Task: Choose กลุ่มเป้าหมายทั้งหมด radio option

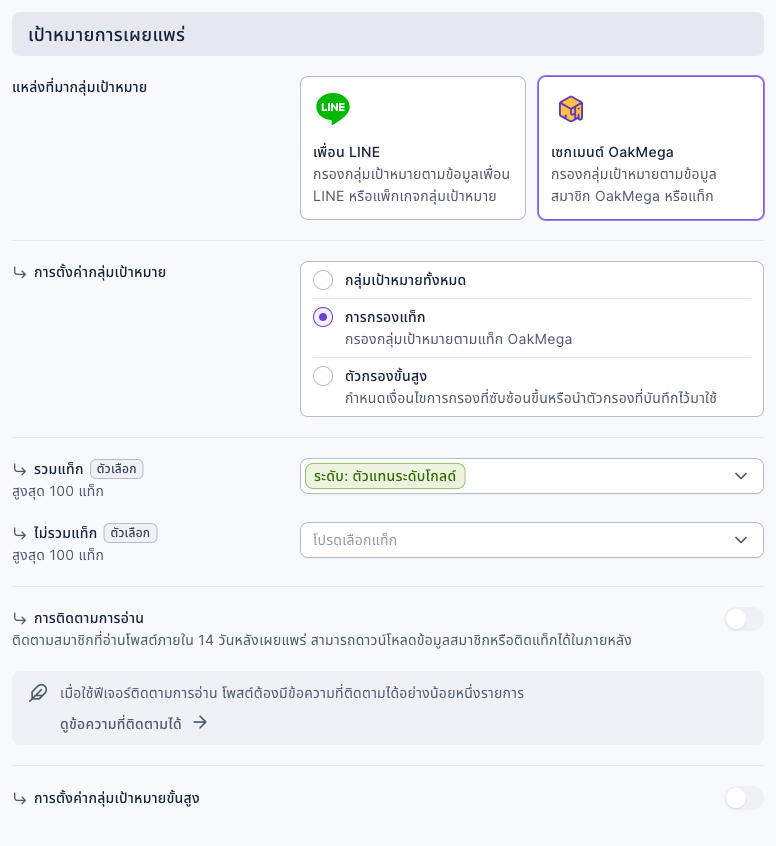Action: [x=323, y=280]
